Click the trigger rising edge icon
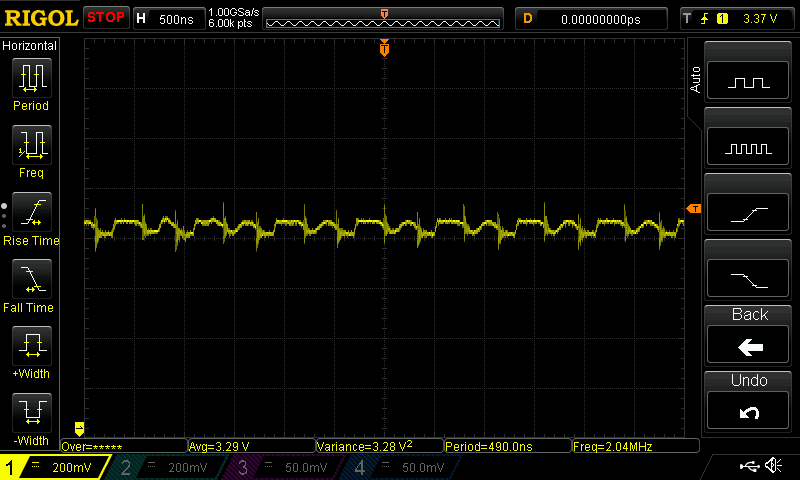 tap(705, 19)
